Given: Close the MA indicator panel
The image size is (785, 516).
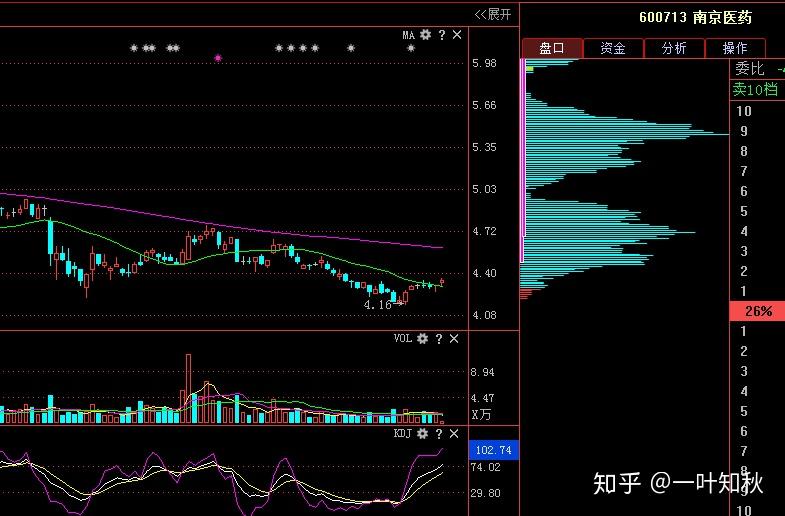Looking at the screenshot, I should (457, 35).
